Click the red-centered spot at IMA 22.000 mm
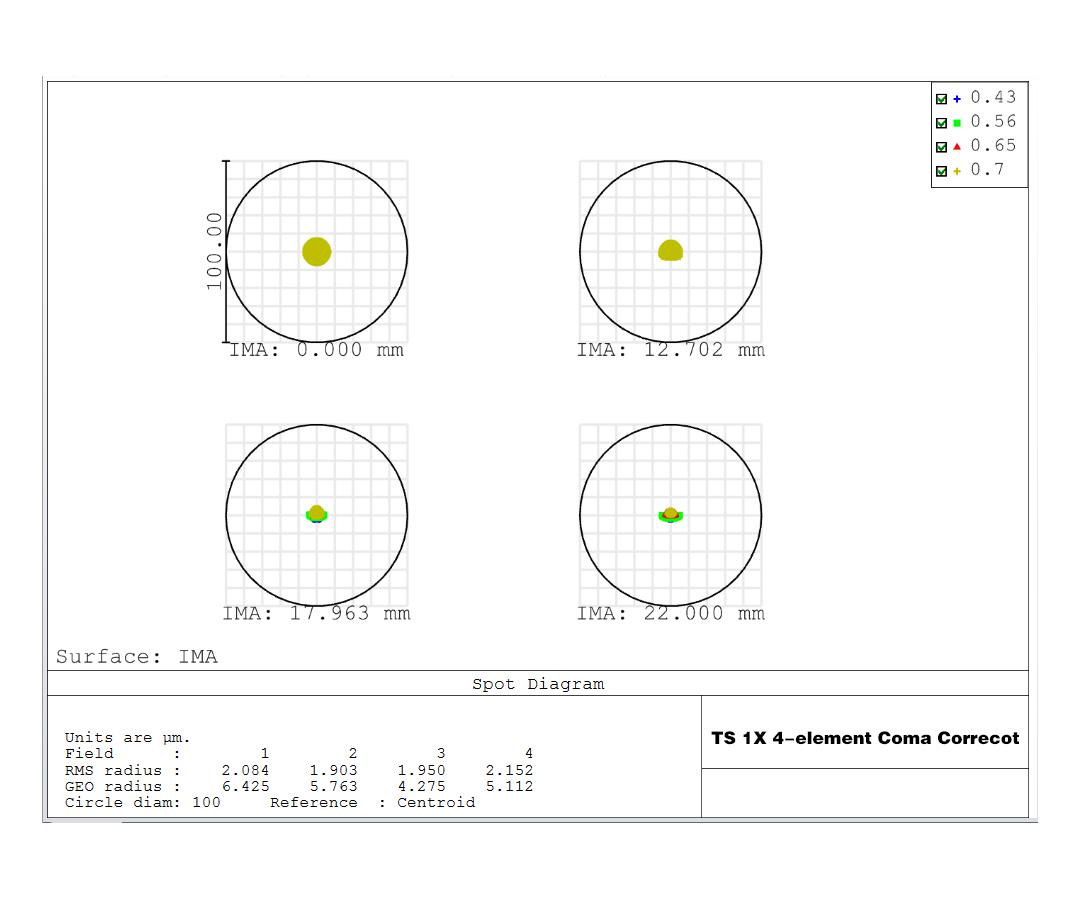 670,514
